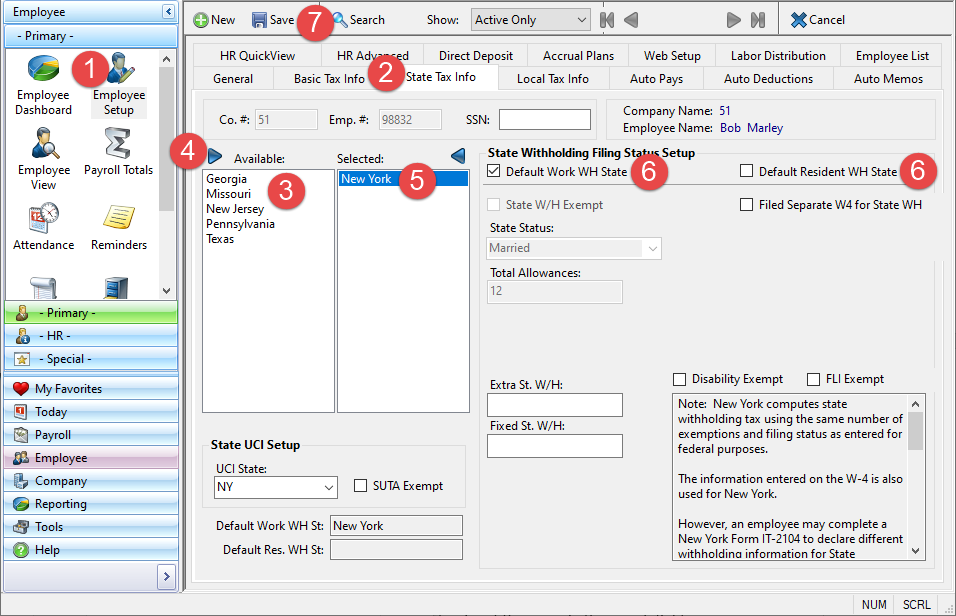Switch to the Direct Deposit tab
The image size is (956, 616).
(476, 56)
